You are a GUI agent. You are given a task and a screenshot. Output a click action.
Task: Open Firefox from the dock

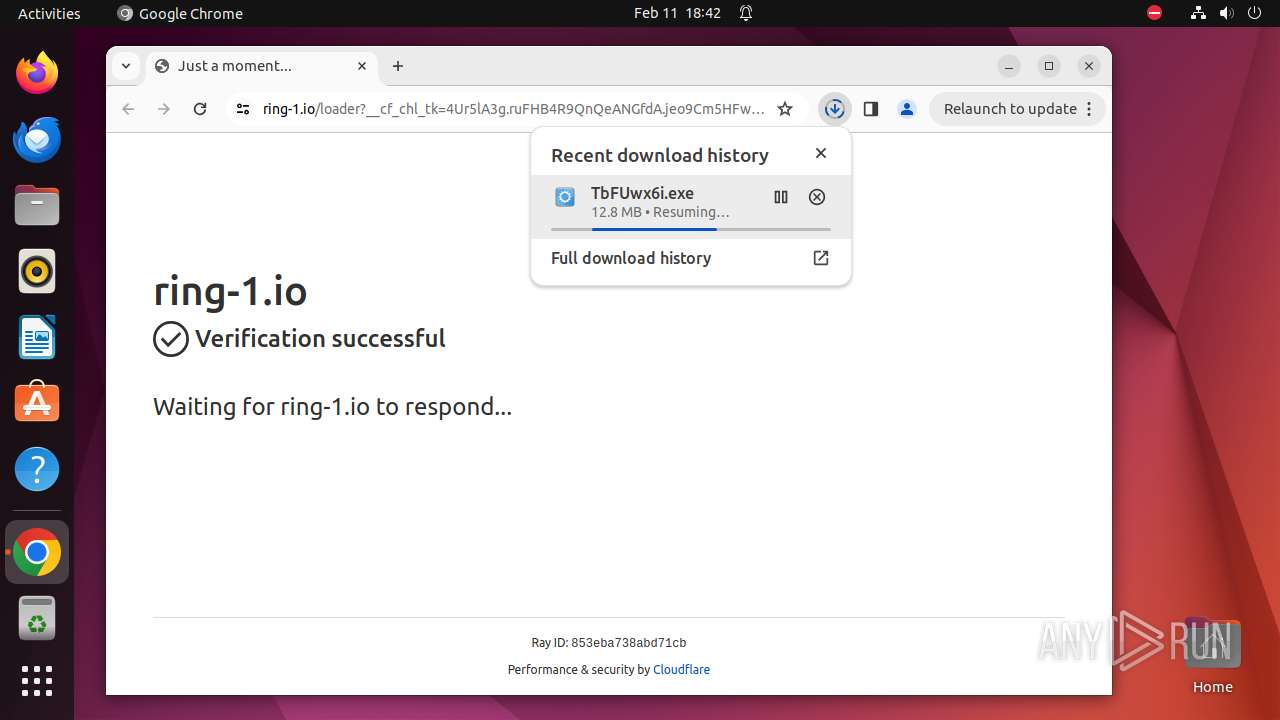point(37,73)
